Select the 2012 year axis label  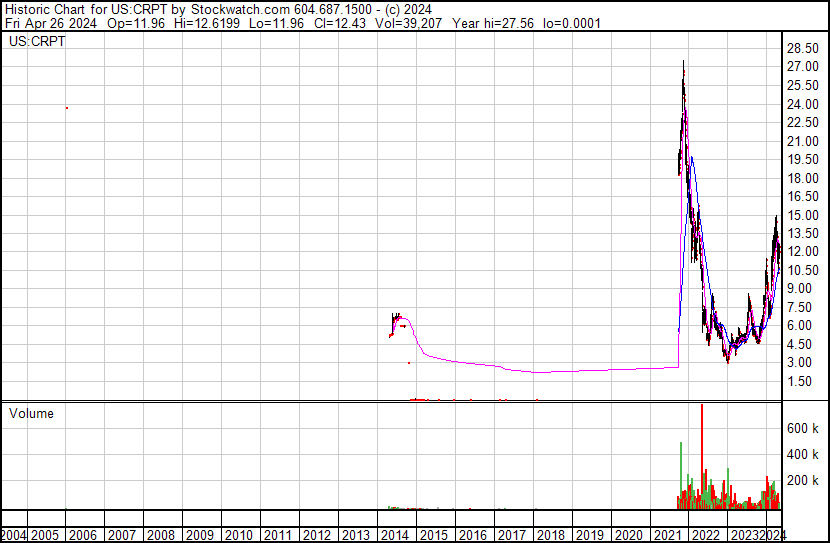(317, 535)
